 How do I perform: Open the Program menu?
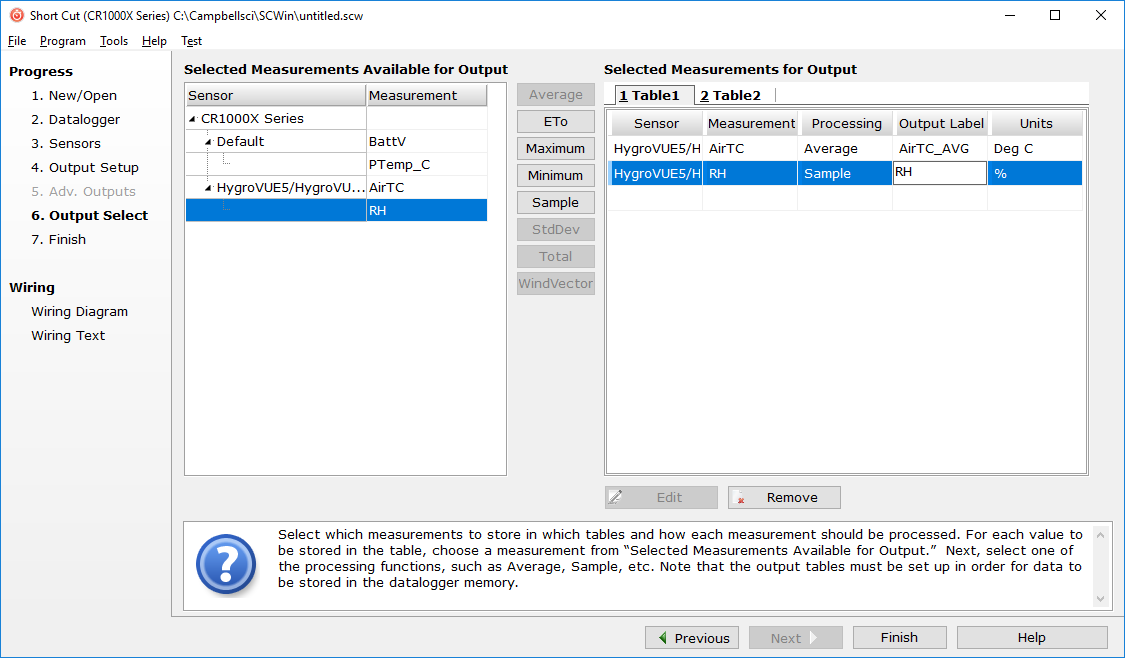tap(62, 41)
